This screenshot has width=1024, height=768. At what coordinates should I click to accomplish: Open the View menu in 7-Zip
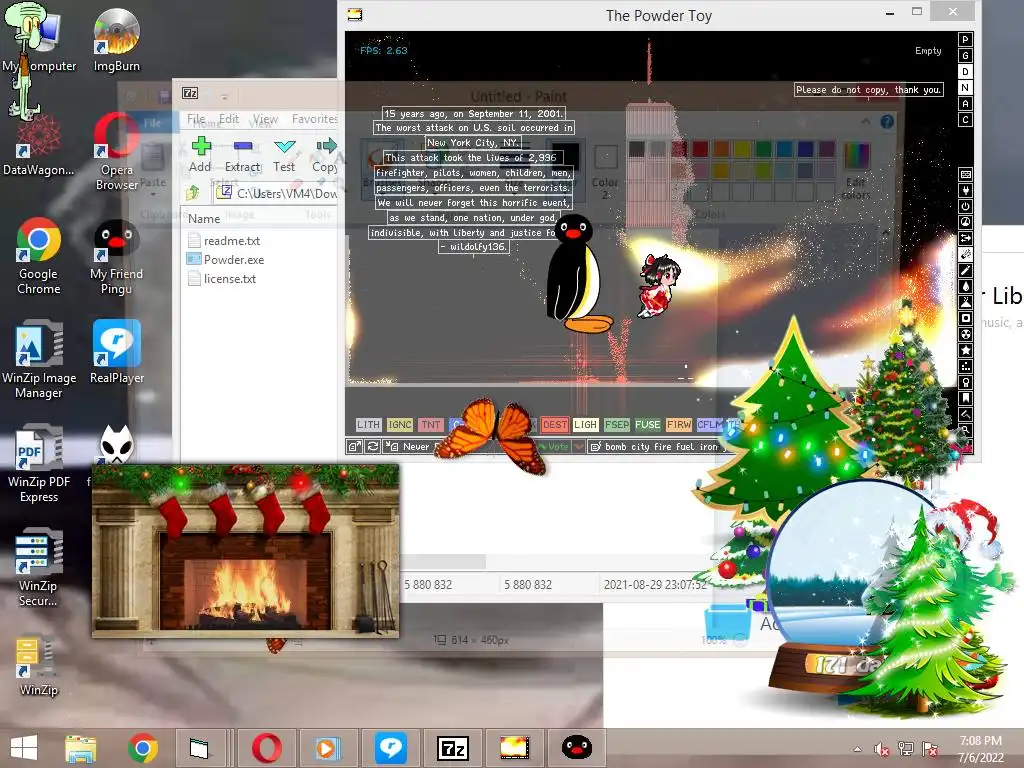tap(265, 119)
